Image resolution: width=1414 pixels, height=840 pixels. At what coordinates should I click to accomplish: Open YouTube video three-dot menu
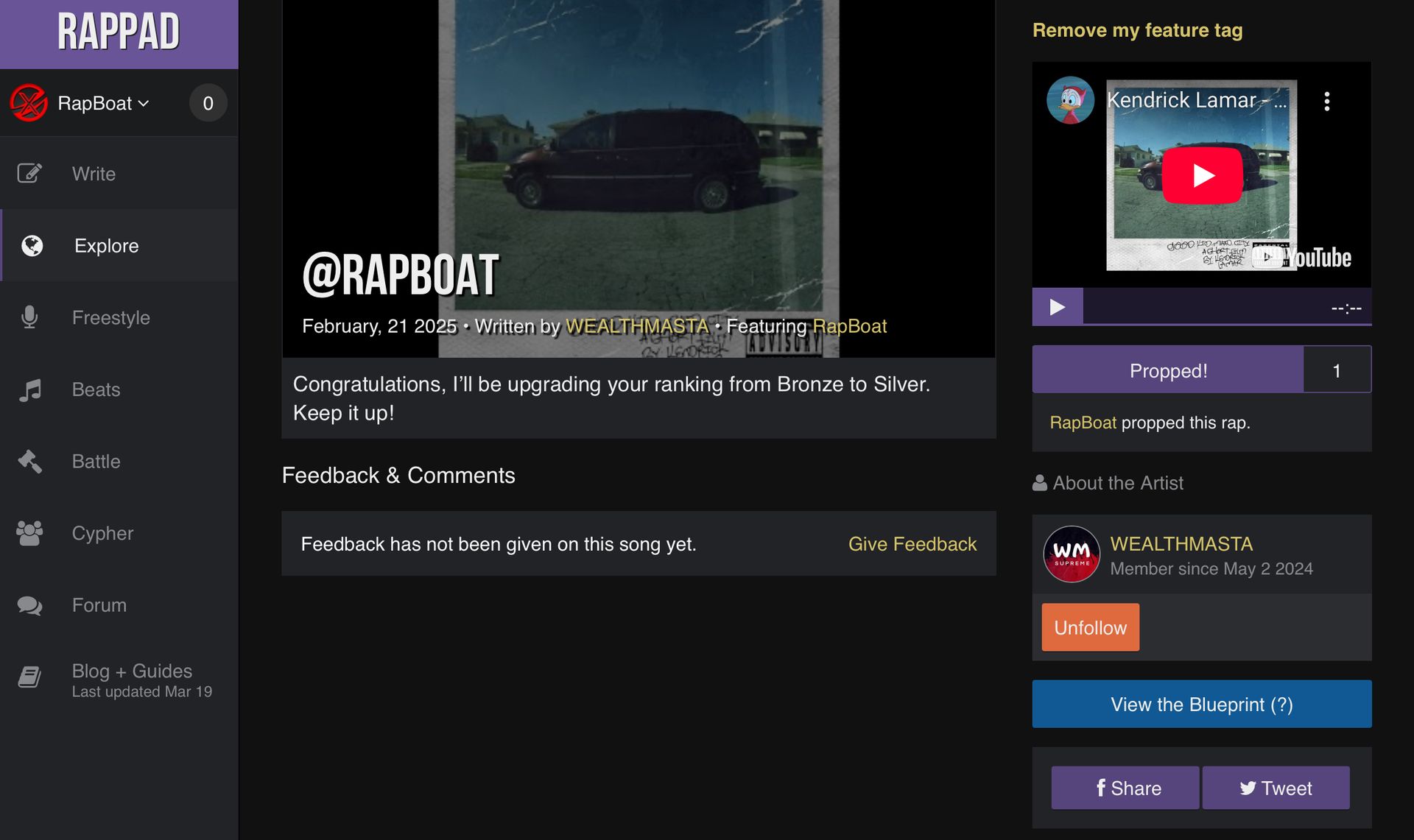click(x=1326, y=102)
